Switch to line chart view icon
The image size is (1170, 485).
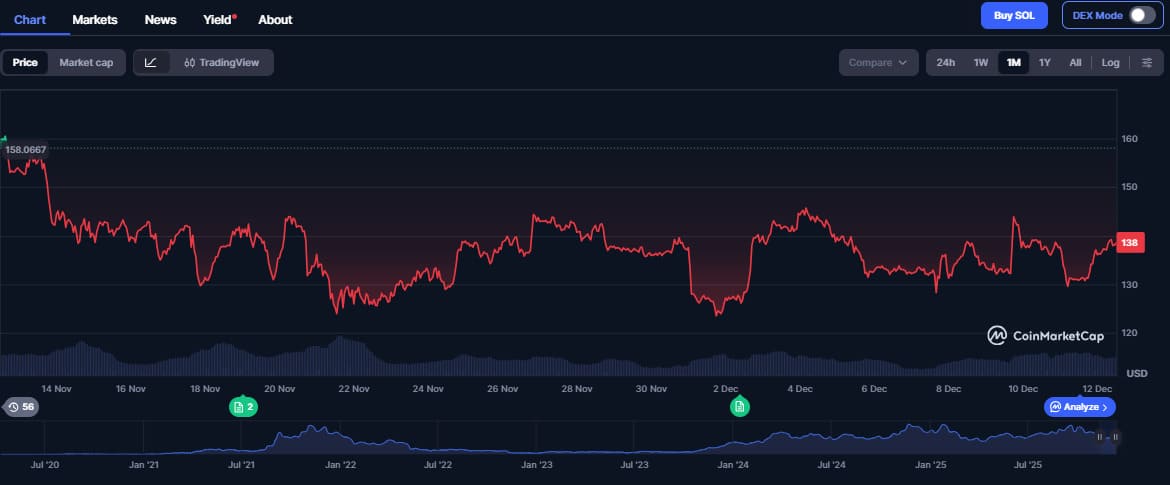point(151,62)
